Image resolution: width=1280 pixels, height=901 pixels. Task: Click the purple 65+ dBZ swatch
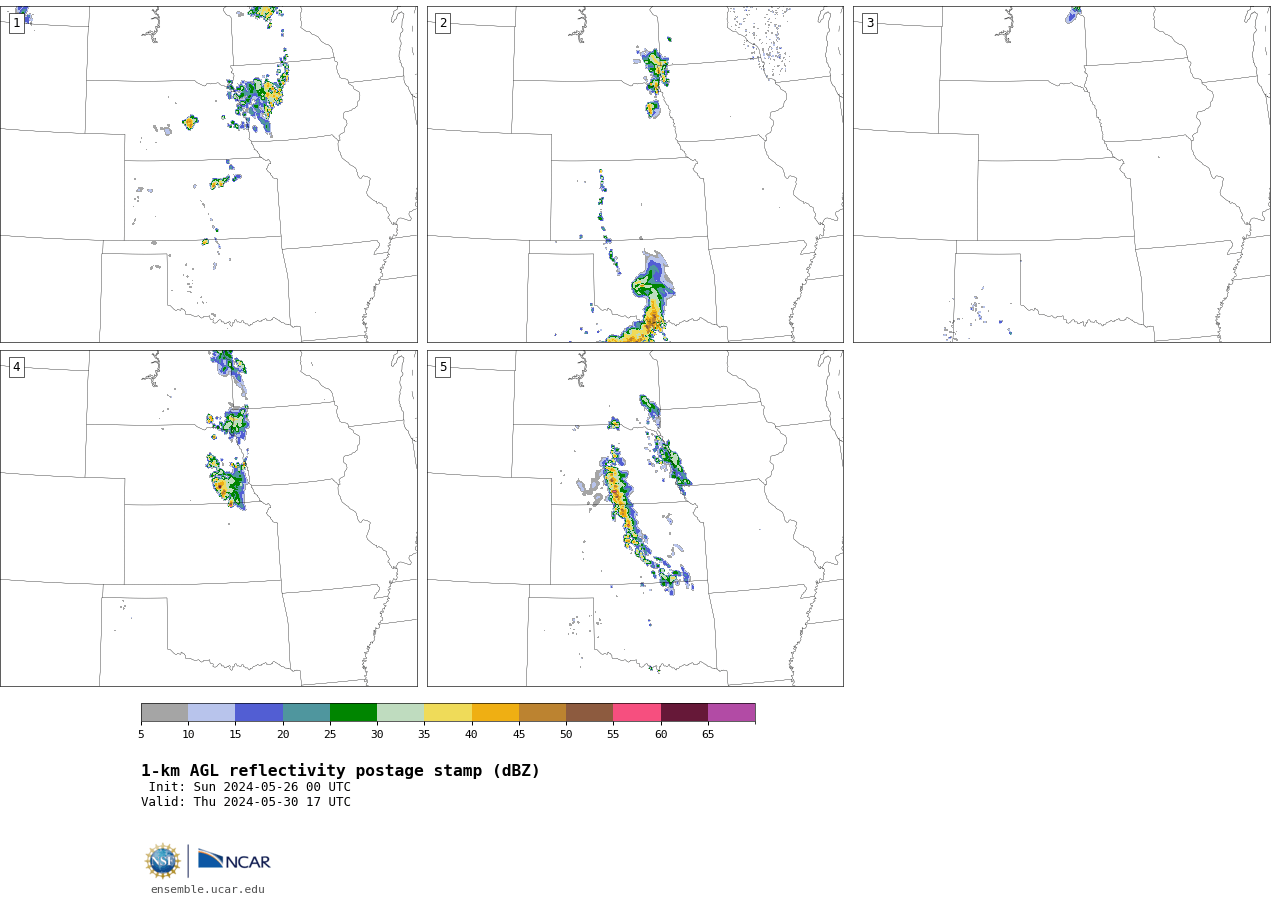pyautogui.click(x=731, y=712)
